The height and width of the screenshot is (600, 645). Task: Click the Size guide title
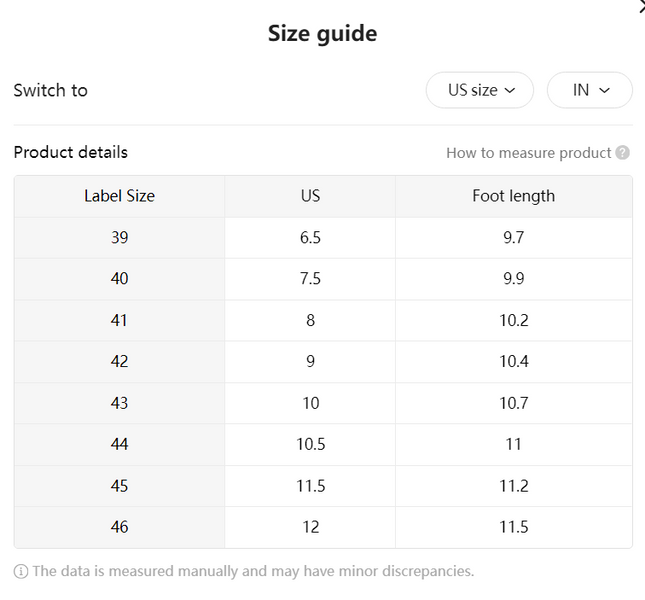point(322,33)
